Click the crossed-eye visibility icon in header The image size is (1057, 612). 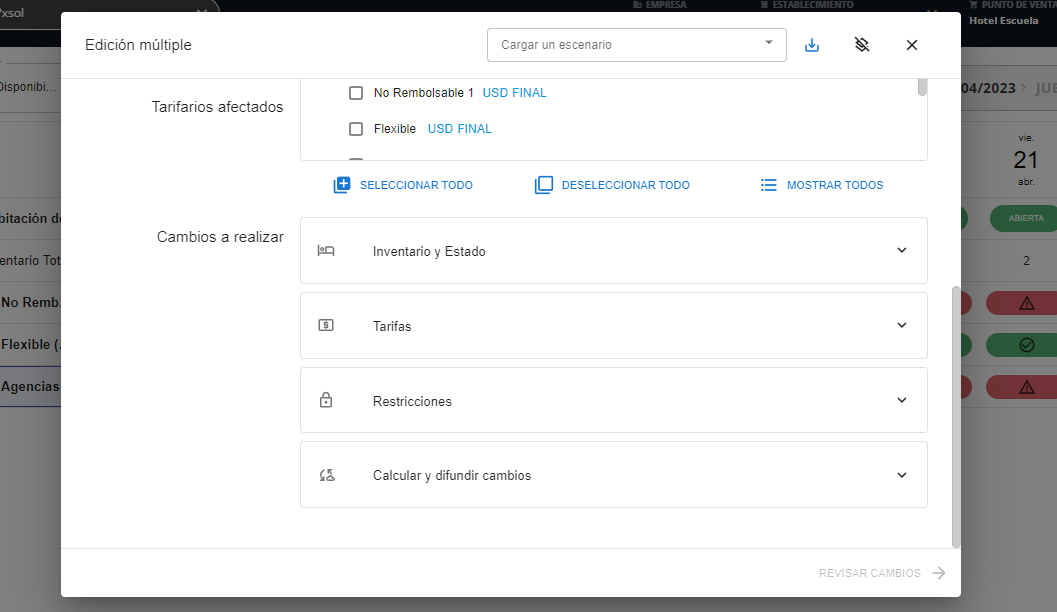(x=861, y=45)
